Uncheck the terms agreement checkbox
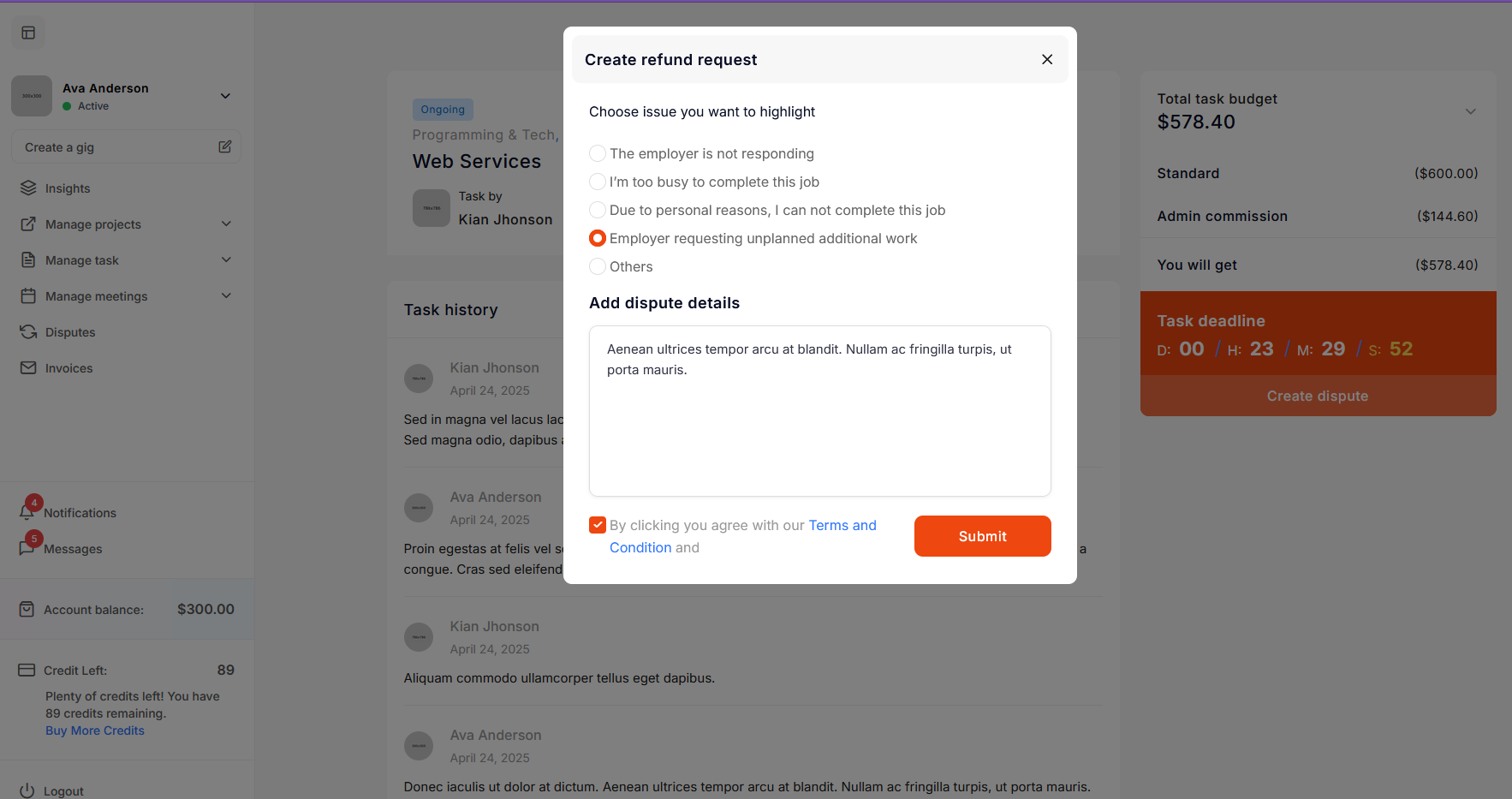Viewport: 1512px width, 799px height. click(x=598, y=525)
